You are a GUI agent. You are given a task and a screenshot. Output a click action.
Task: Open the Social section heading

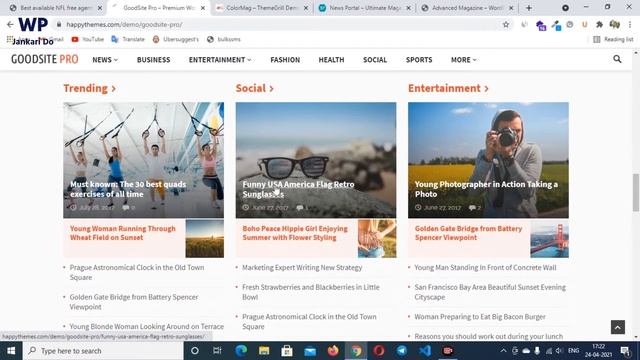[254, 88]
